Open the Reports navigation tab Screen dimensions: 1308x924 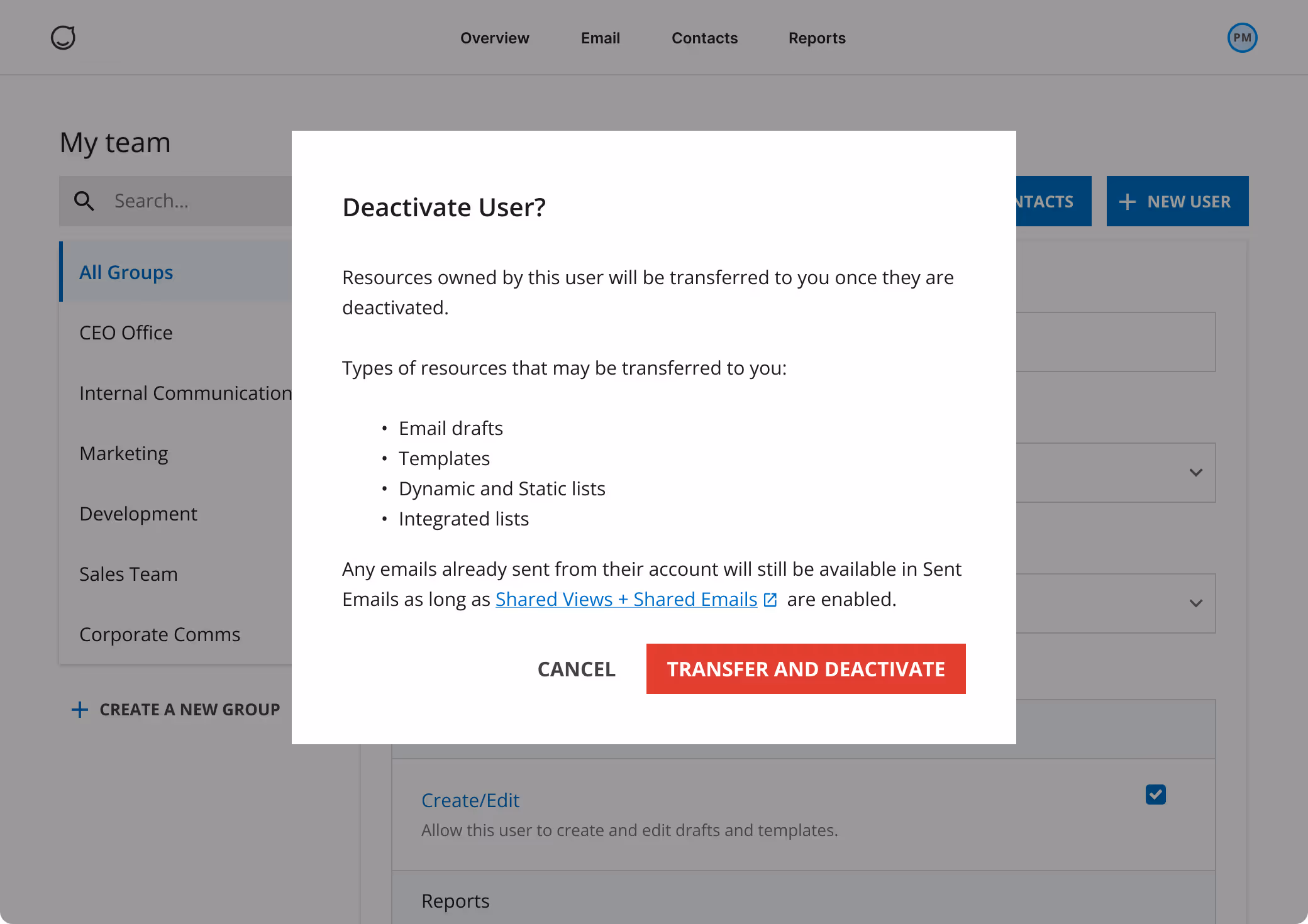pyautogui.click(x=817, y=38)
